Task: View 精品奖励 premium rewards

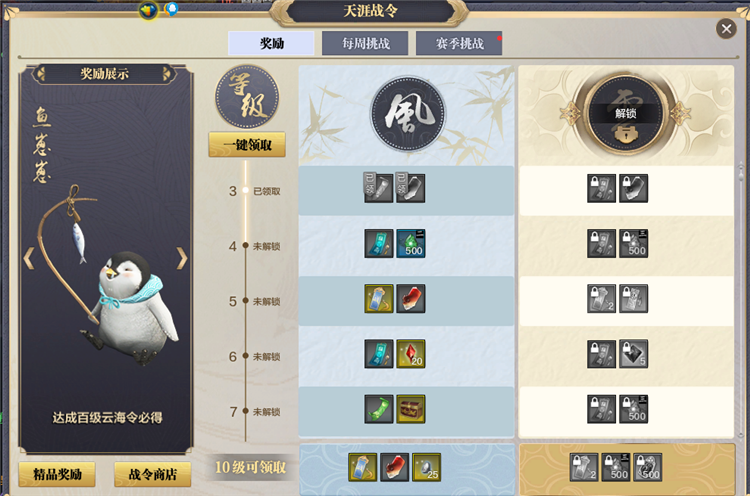Action: [x=57, y=474]
